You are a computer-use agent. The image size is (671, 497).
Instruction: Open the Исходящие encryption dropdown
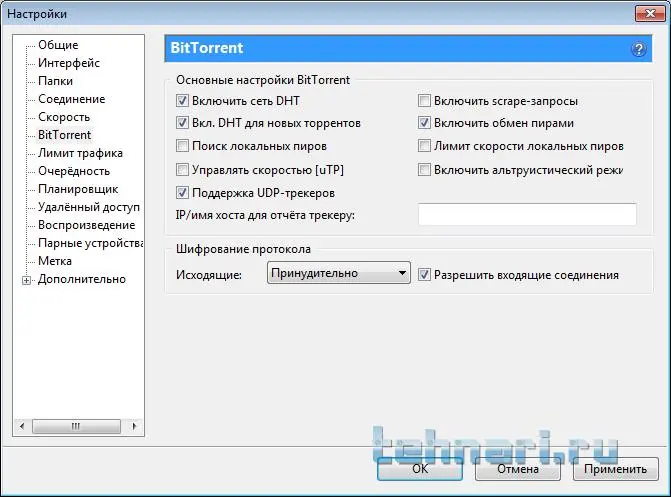(338, 273)
